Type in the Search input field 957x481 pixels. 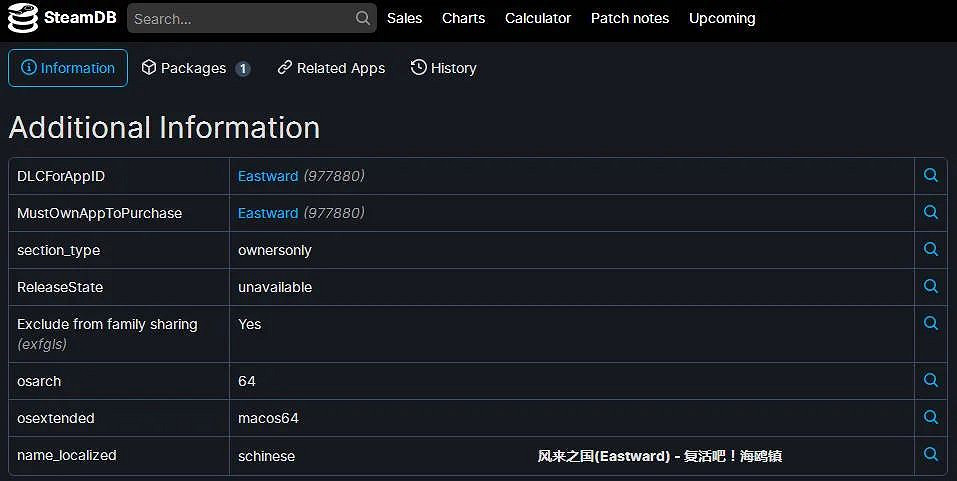tap(240, 18)
